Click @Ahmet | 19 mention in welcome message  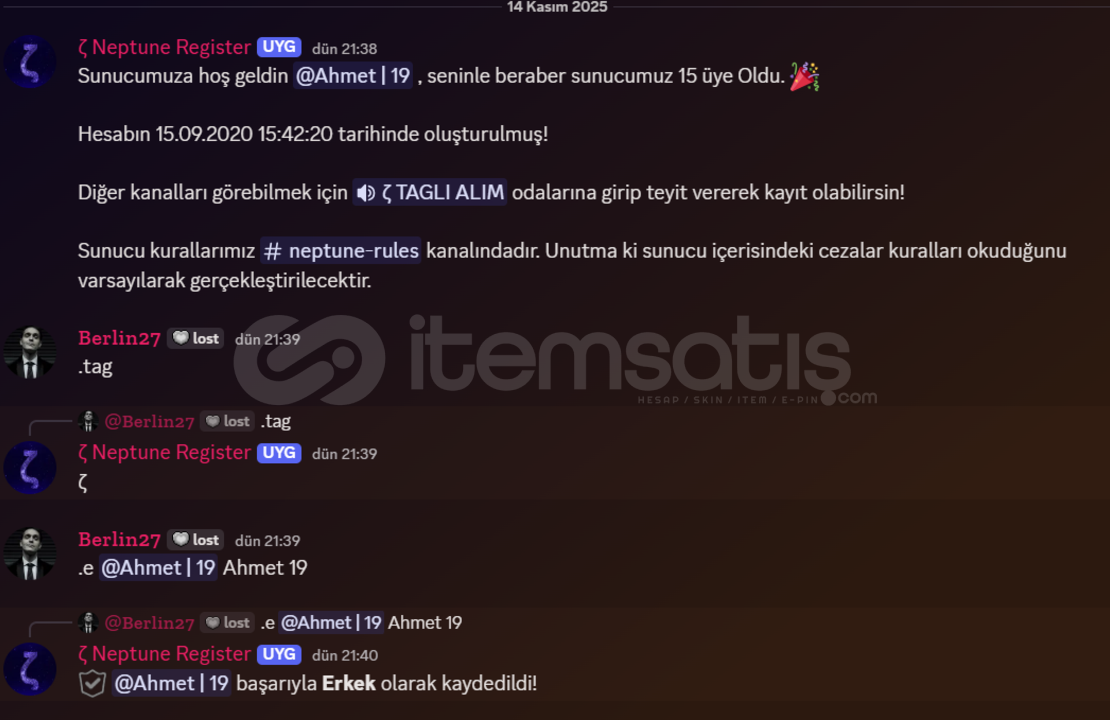coord(353,76)
